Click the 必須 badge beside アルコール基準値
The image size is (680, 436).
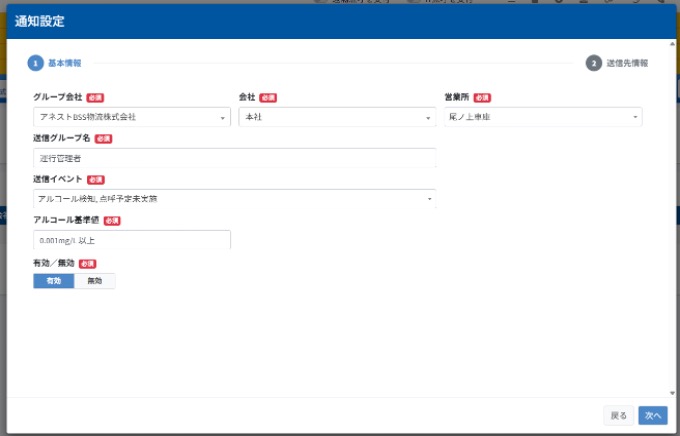[112, 221]
